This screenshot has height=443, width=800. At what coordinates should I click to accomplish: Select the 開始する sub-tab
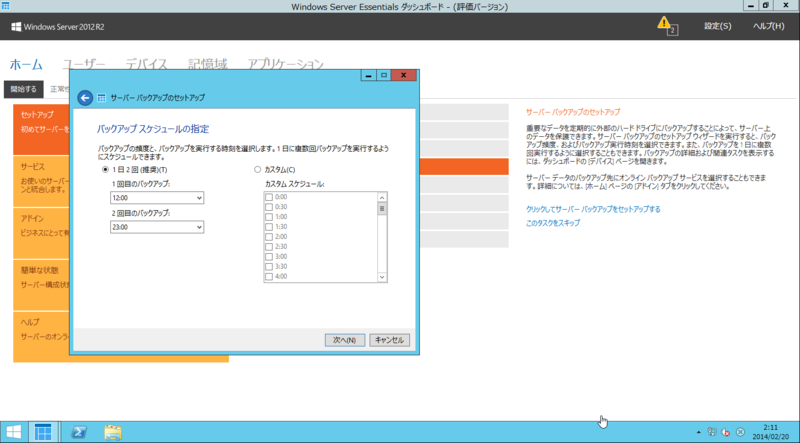[23, 89]
